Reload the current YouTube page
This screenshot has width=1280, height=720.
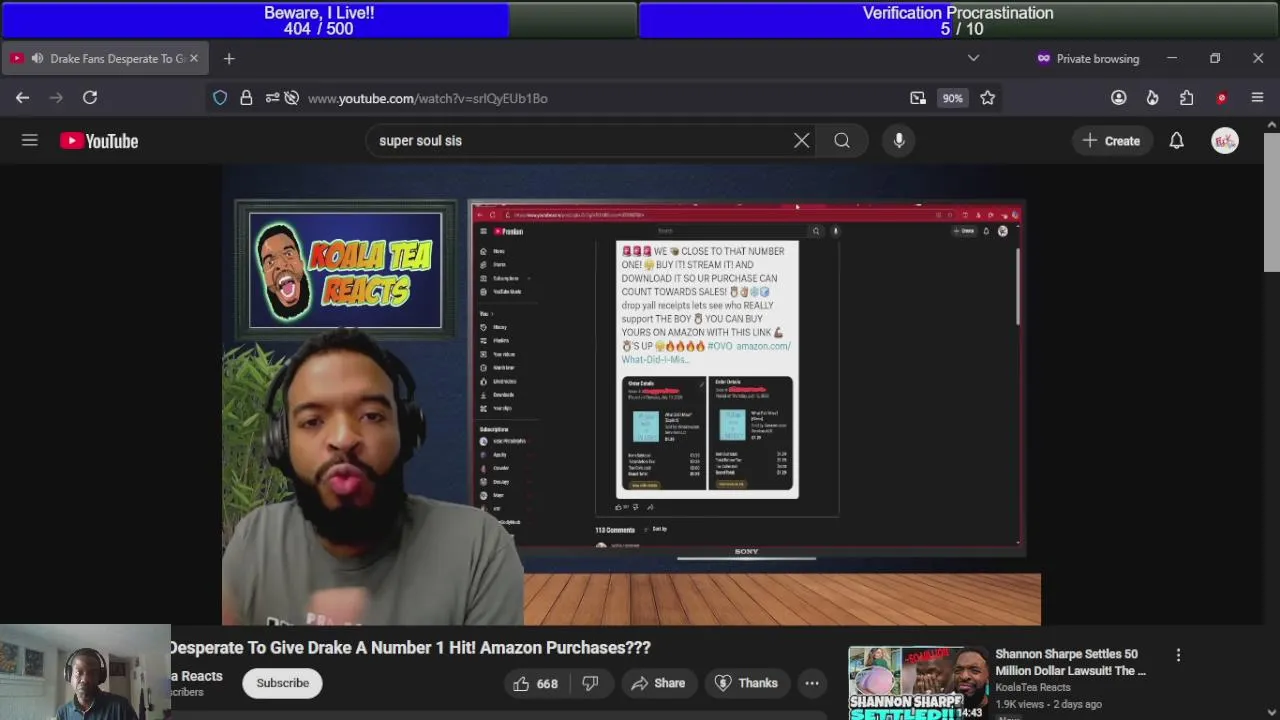pyautogui.click(x=90, y=98)
